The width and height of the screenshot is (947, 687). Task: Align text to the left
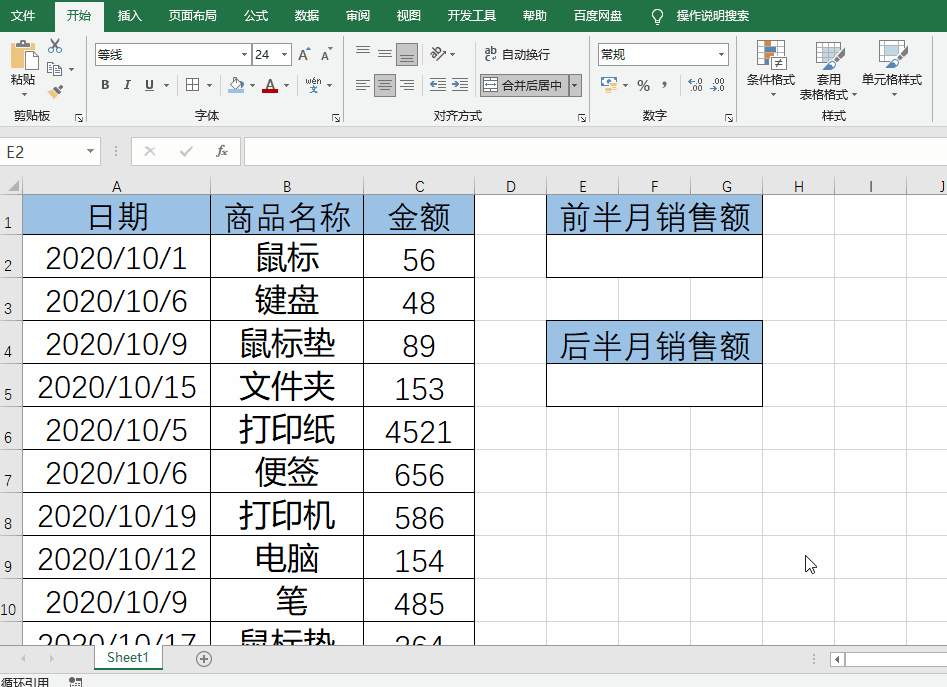[363, 85]
